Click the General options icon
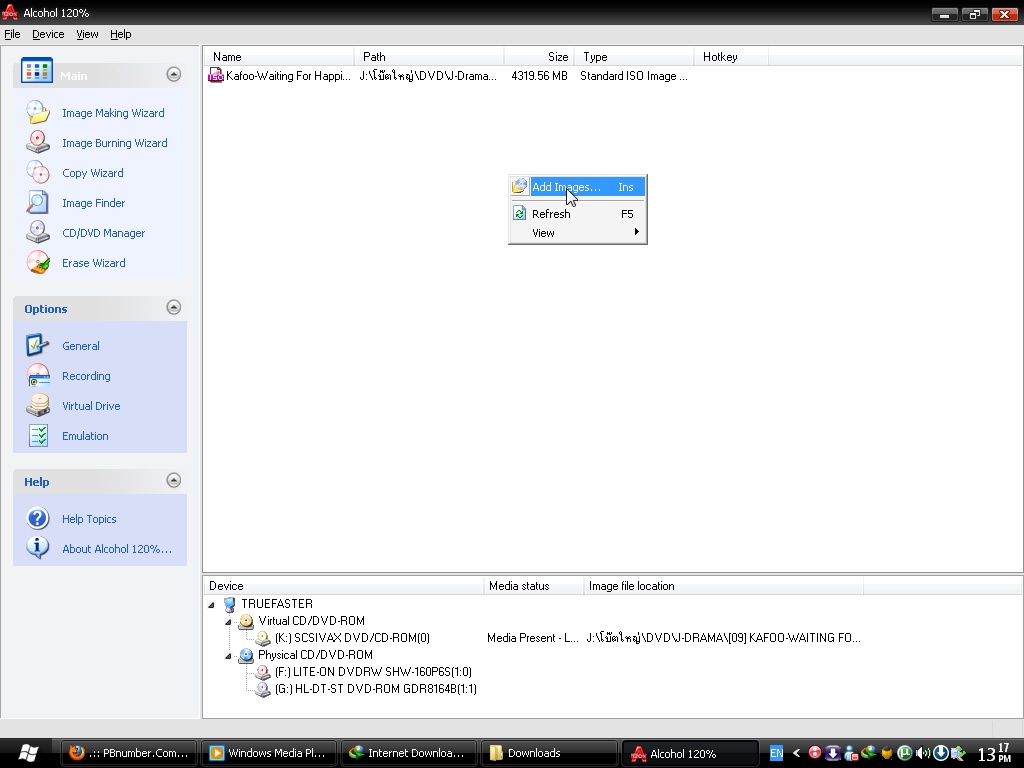This screenshot has height=768, width=1024. [38, 345]
